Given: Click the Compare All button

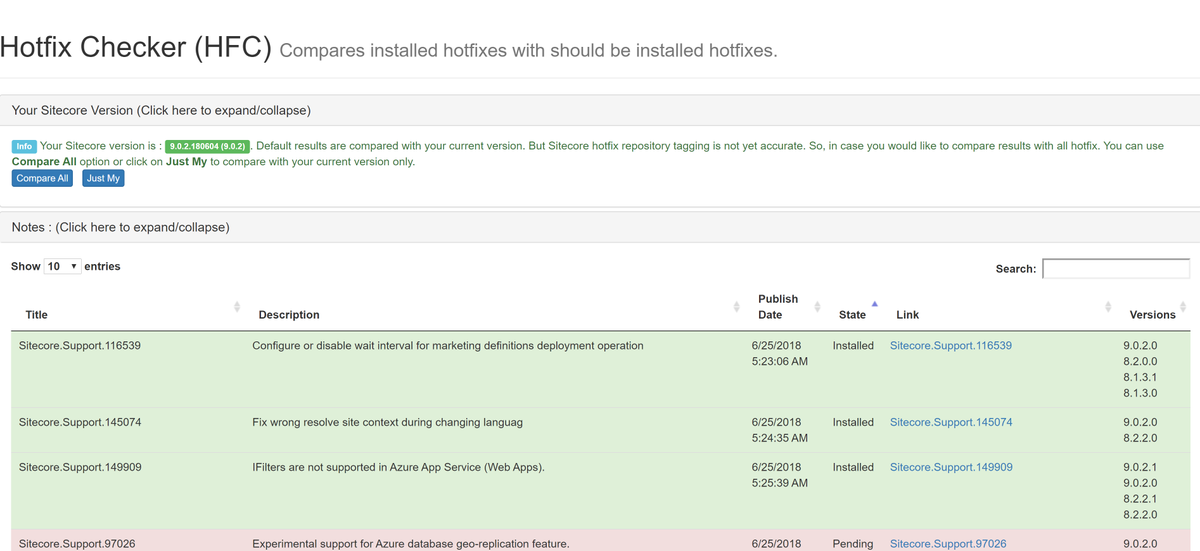Looking at the screenshot, I should pos(42,178).
